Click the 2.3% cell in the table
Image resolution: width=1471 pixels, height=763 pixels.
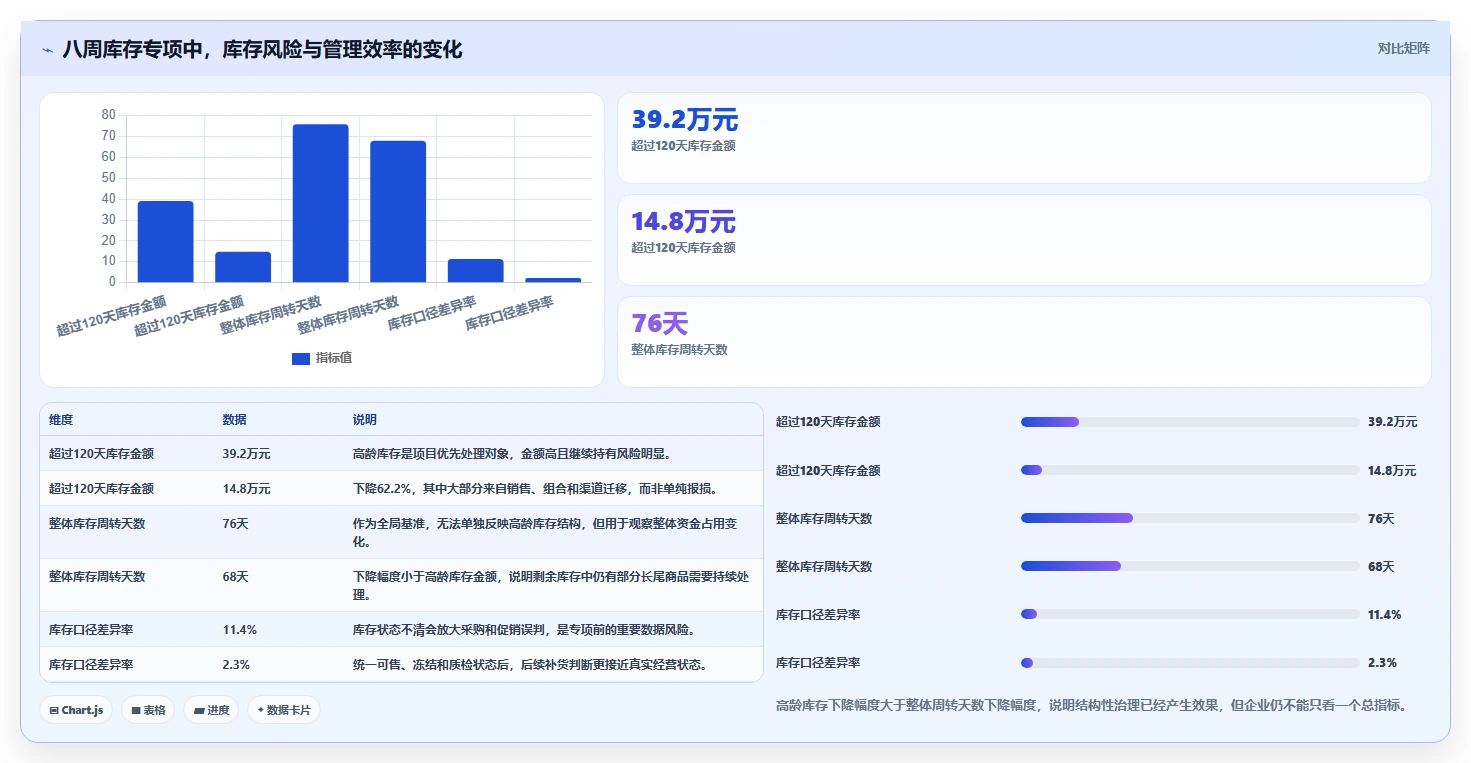236,665
